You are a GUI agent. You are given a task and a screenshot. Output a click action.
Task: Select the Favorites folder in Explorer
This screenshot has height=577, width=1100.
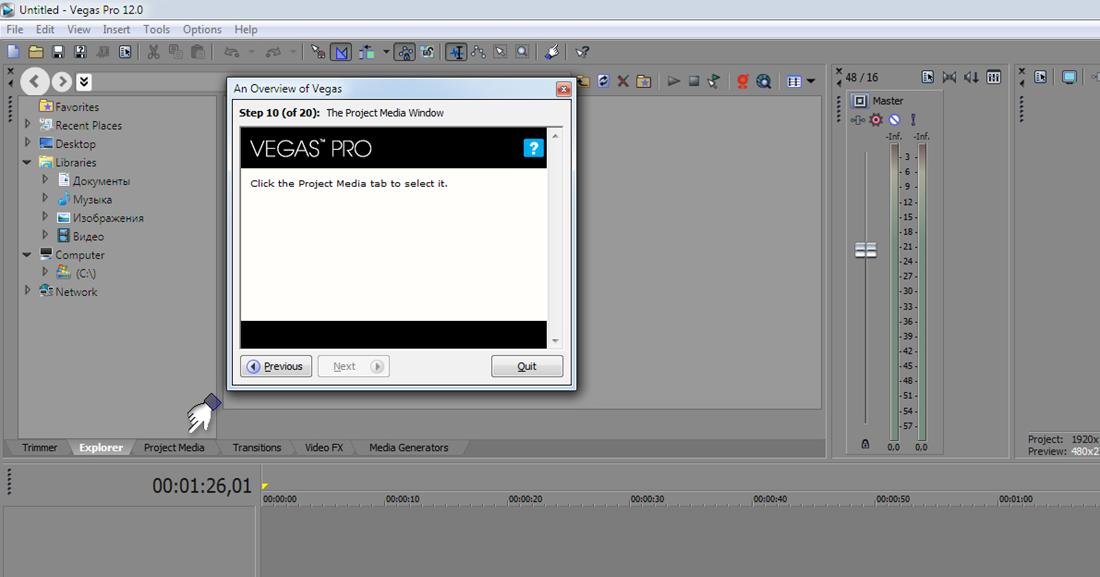coord(69,107)
